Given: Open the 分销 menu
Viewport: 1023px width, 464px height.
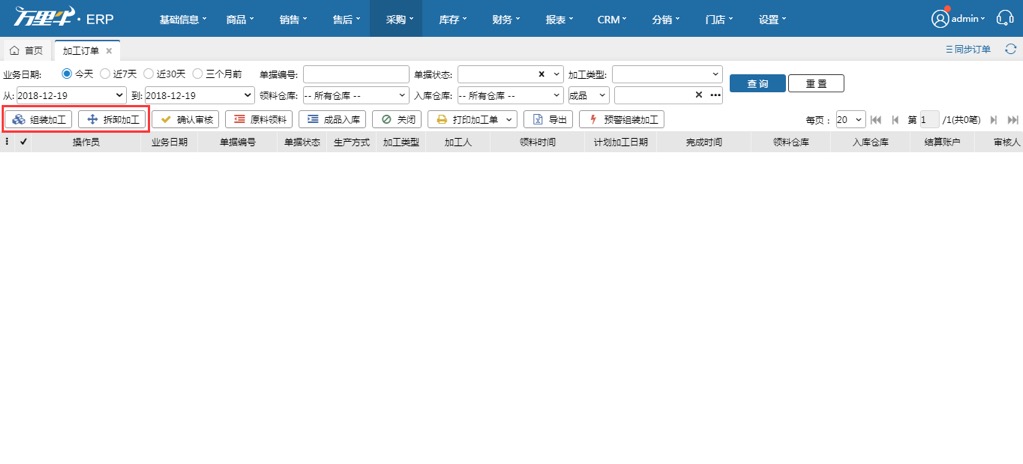Looking at the screenshot, I should click(x=665, y=19).
